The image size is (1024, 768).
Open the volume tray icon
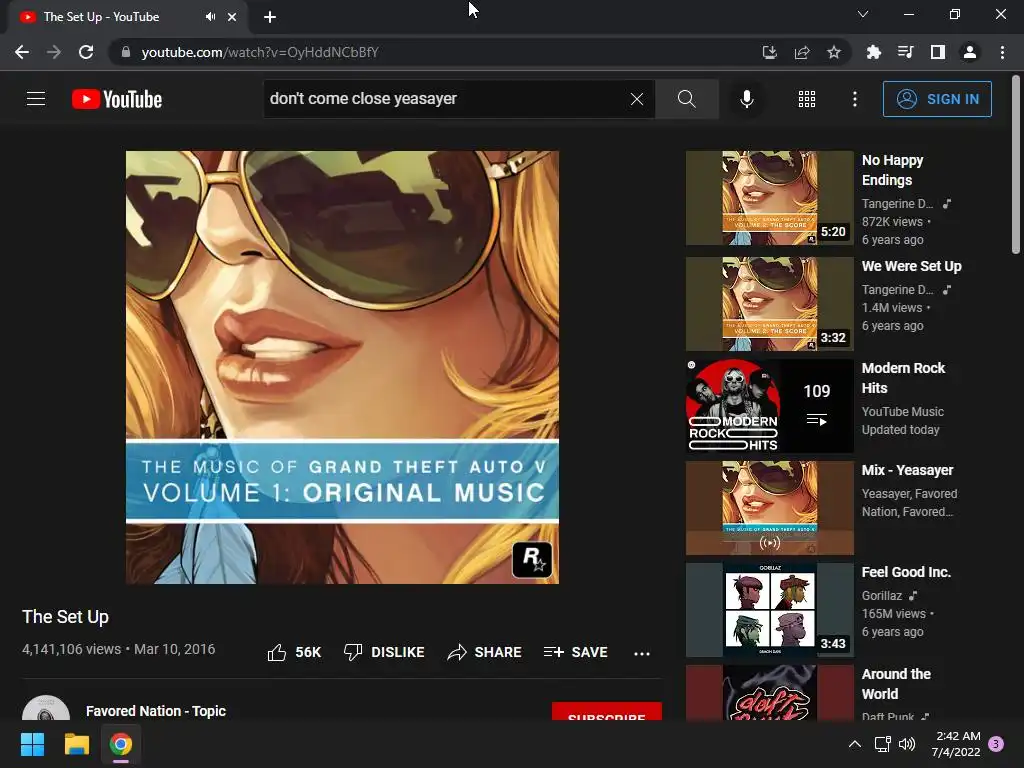907,744
